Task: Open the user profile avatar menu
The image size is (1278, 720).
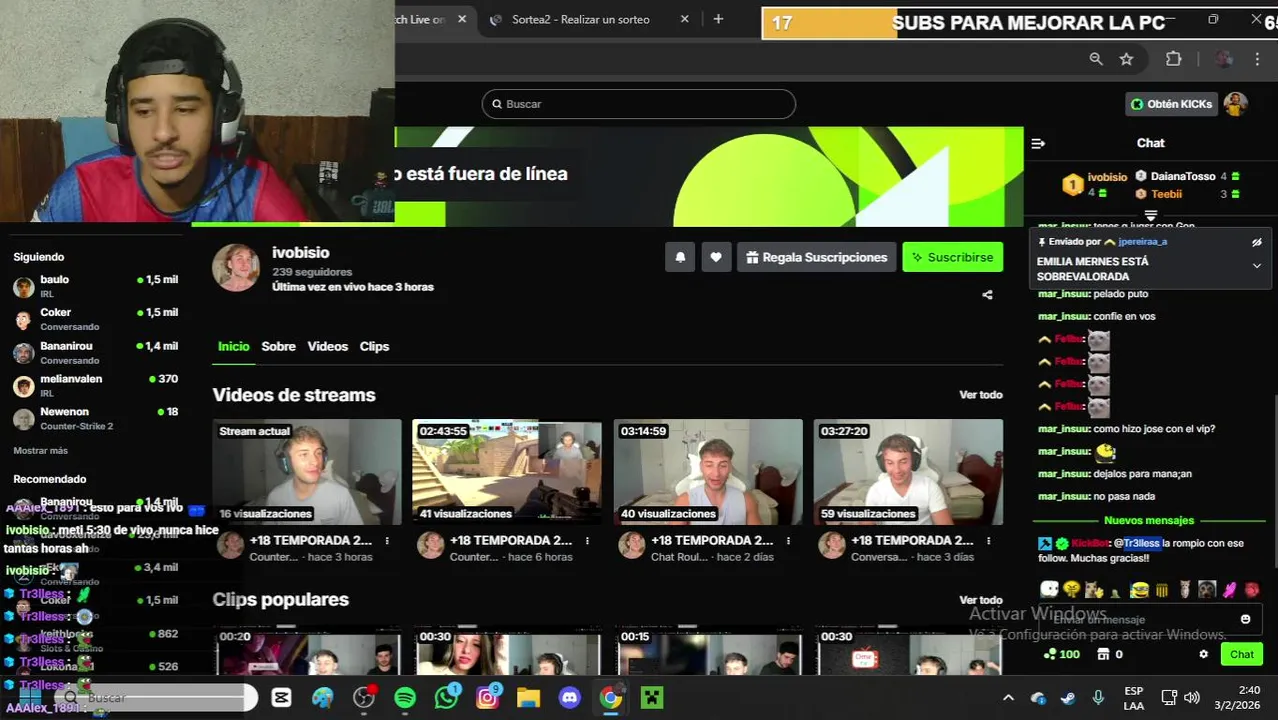Action: point(1236,104)
